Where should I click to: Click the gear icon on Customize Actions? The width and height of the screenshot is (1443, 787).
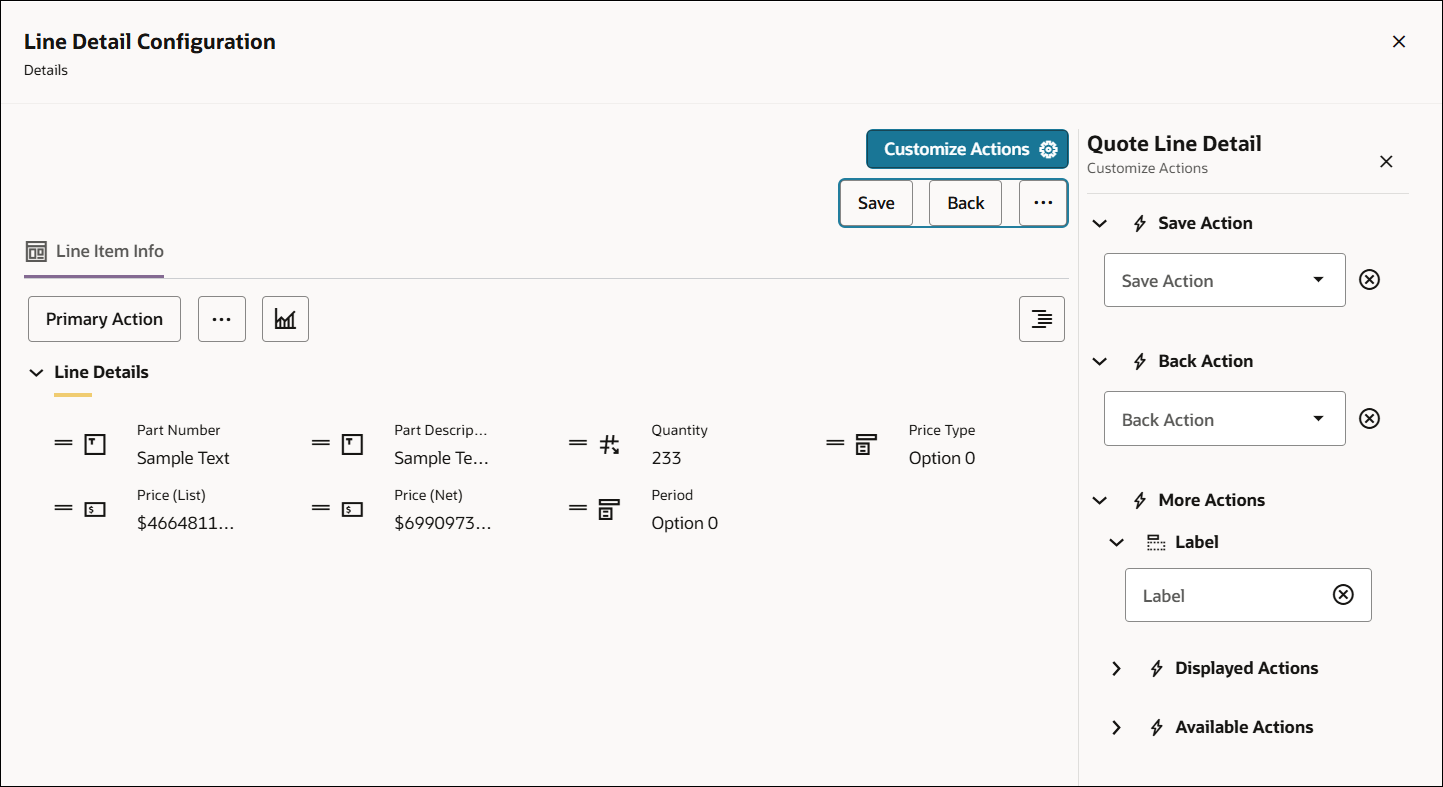tap(1047, 148)
